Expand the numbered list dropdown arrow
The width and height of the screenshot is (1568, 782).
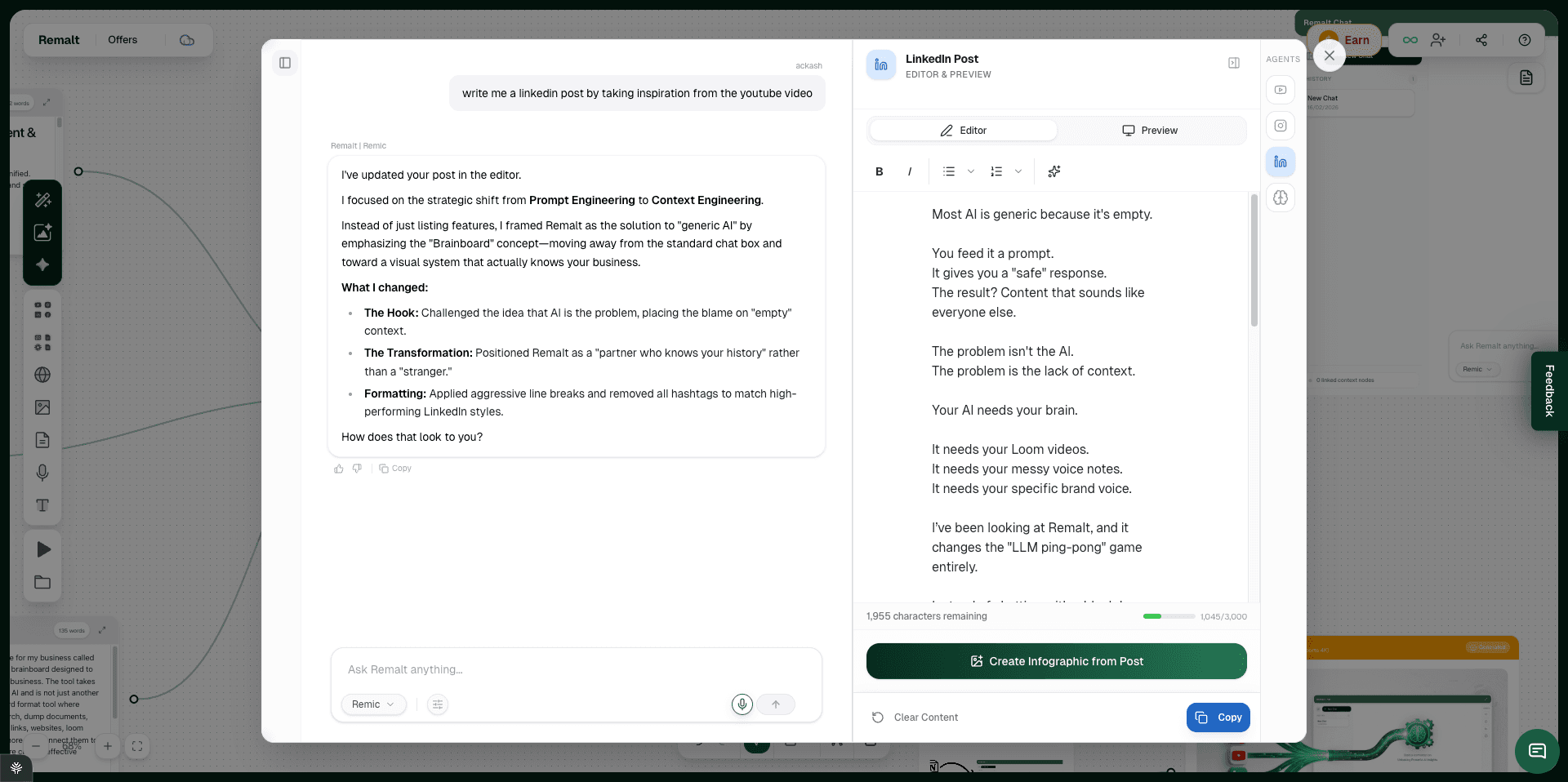point(1018,171)
